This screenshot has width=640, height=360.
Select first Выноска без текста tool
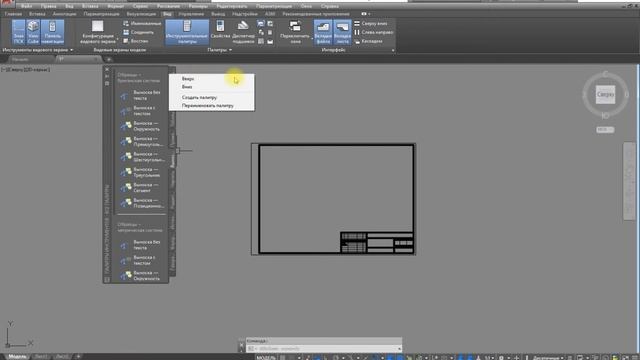pyautogui.click(x=141, y=95)
